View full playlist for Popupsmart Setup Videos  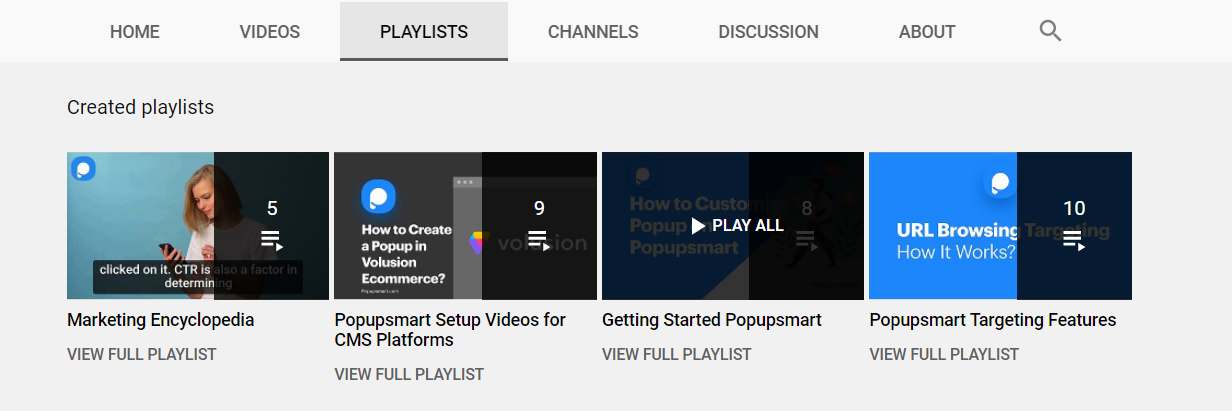409,374
